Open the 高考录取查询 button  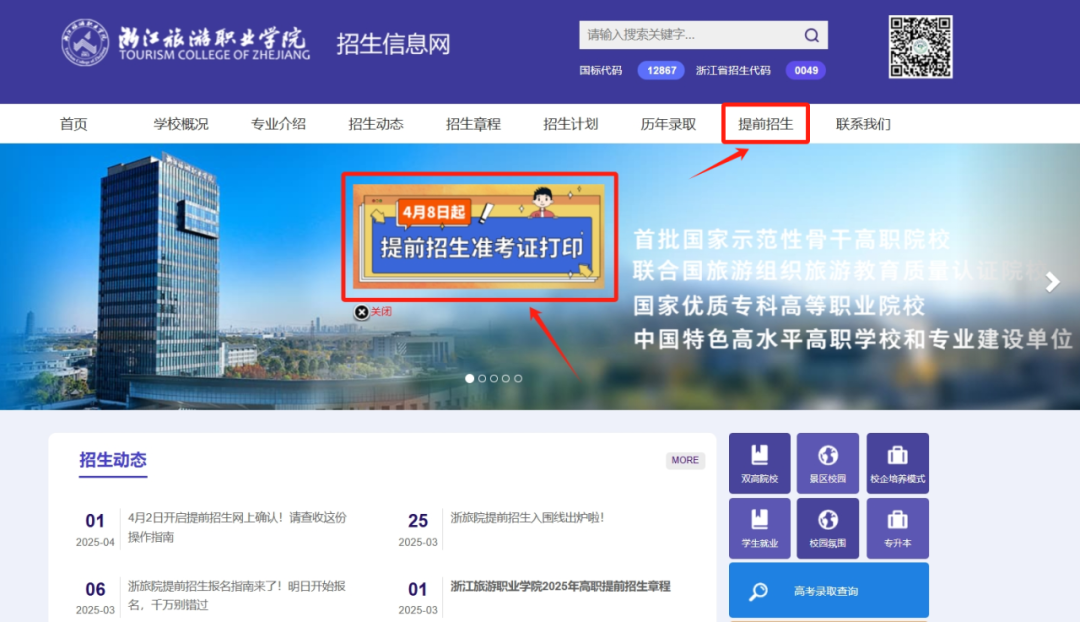[x=828, y=591]
